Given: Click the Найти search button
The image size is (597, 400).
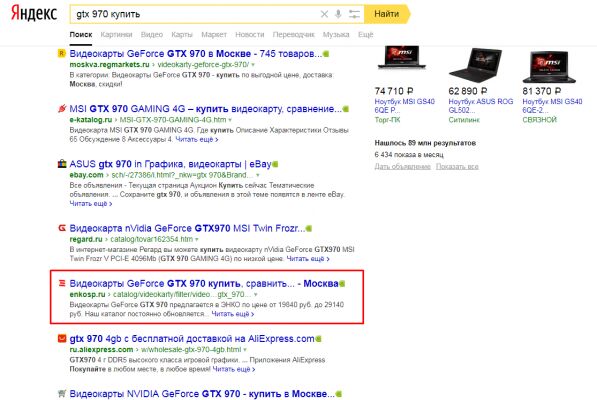Looking at the screenshot, I should click(x=387, y=14).
